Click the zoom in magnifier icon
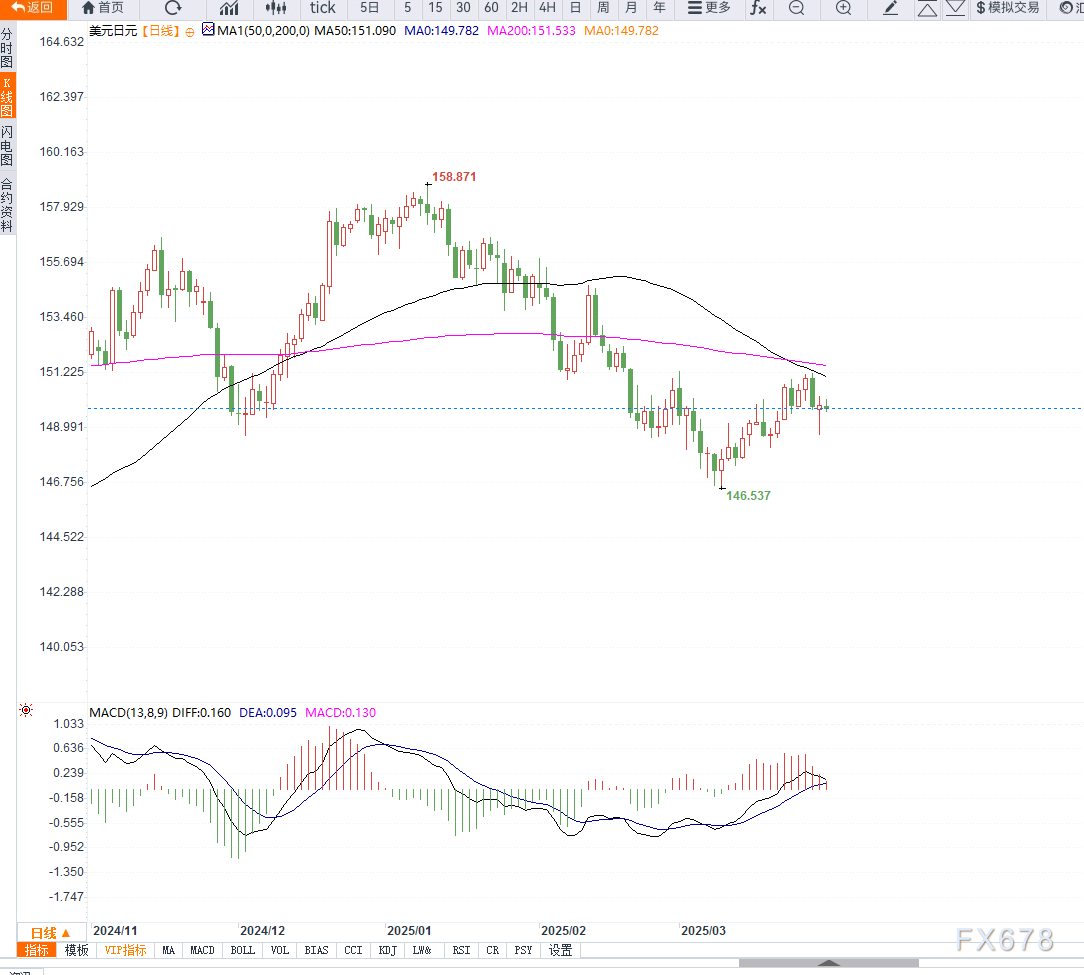This screenshot has height=975, width=1084. (843, 9)
